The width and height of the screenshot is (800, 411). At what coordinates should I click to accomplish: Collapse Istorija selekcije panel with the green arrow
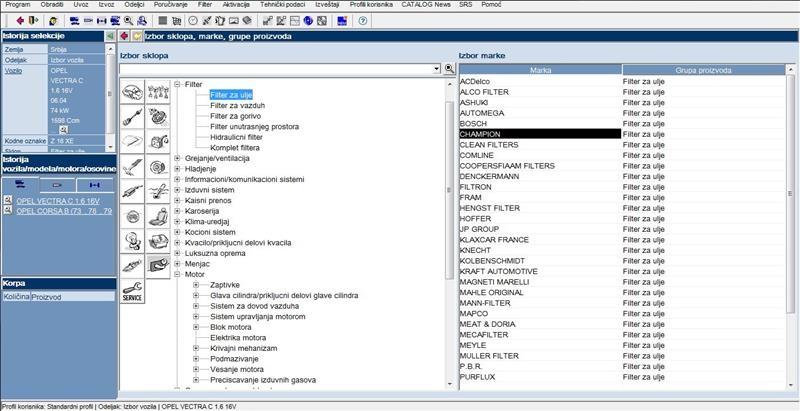tap(110, 36)
